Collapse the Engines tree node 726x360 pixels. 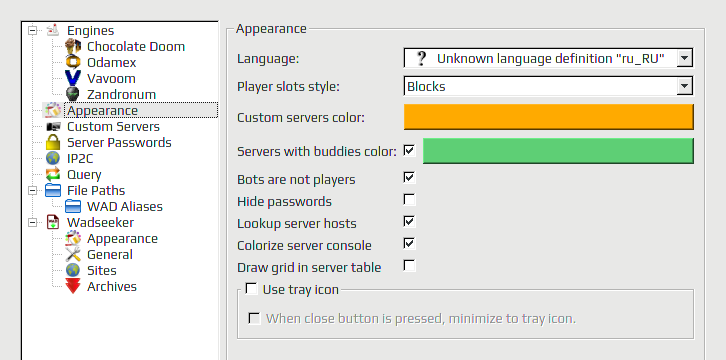click(x=32, y=31)
